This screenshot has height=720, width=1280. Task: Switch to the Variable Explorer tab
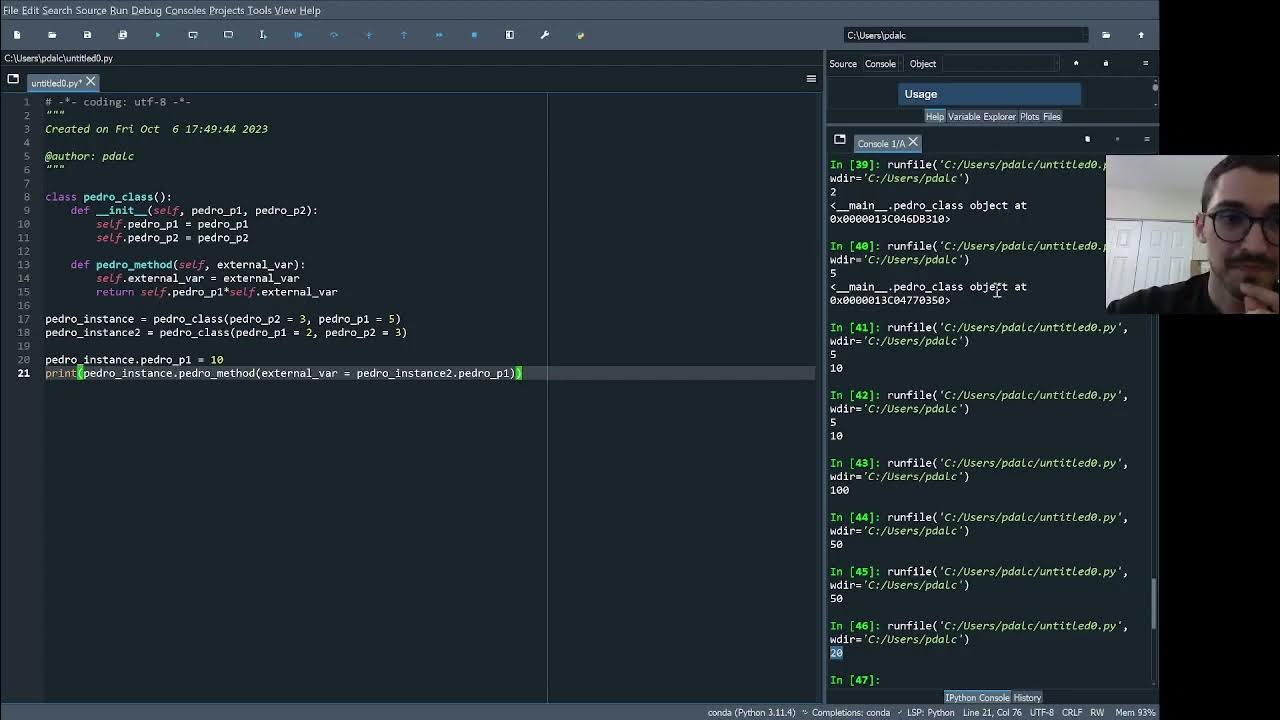point(981,117)
